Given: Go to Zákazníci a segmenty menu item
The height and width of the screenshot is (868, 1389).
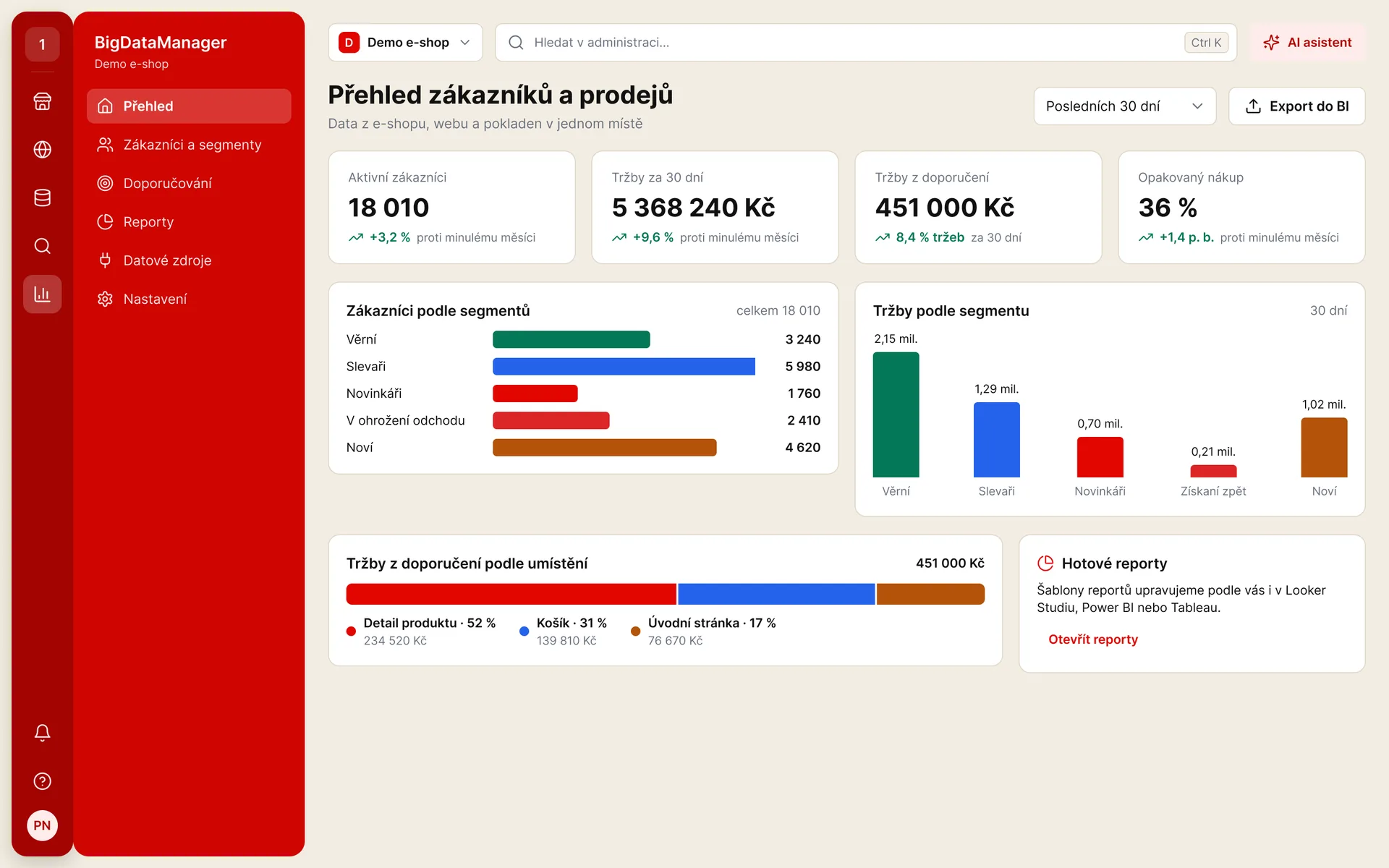Looking at the screenshot, I should coord(189,145).
